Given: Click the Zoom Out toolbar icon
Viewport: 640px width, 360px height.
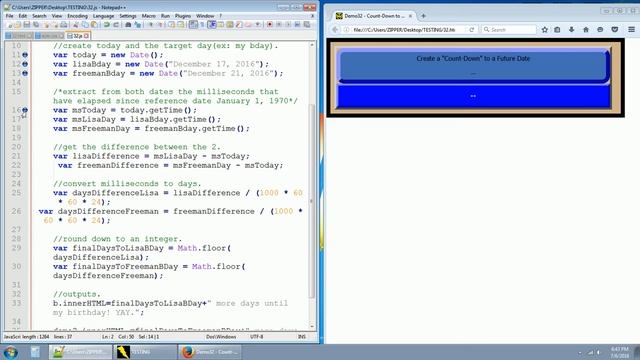Looking at the screenshot, I should [160, 25].
